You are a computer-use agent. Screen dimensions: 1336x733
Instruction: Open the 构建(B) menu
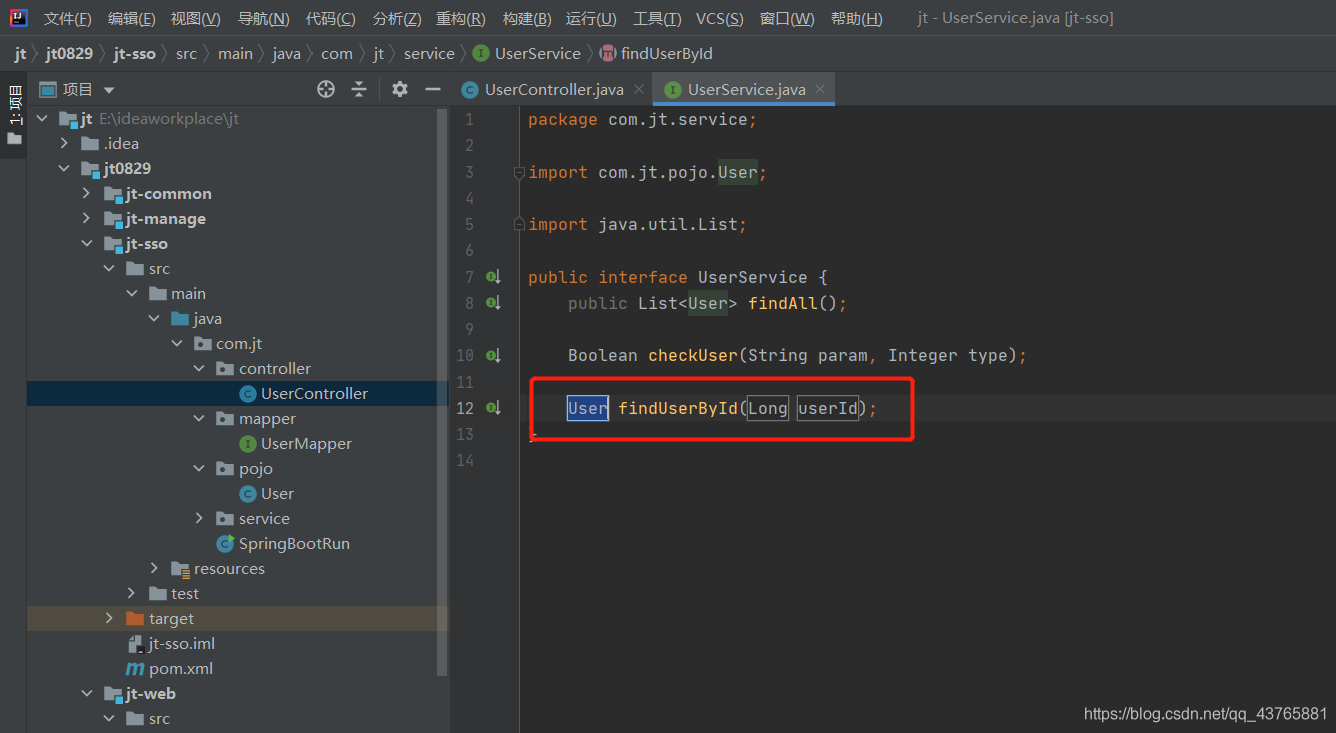tap(526, 19)
